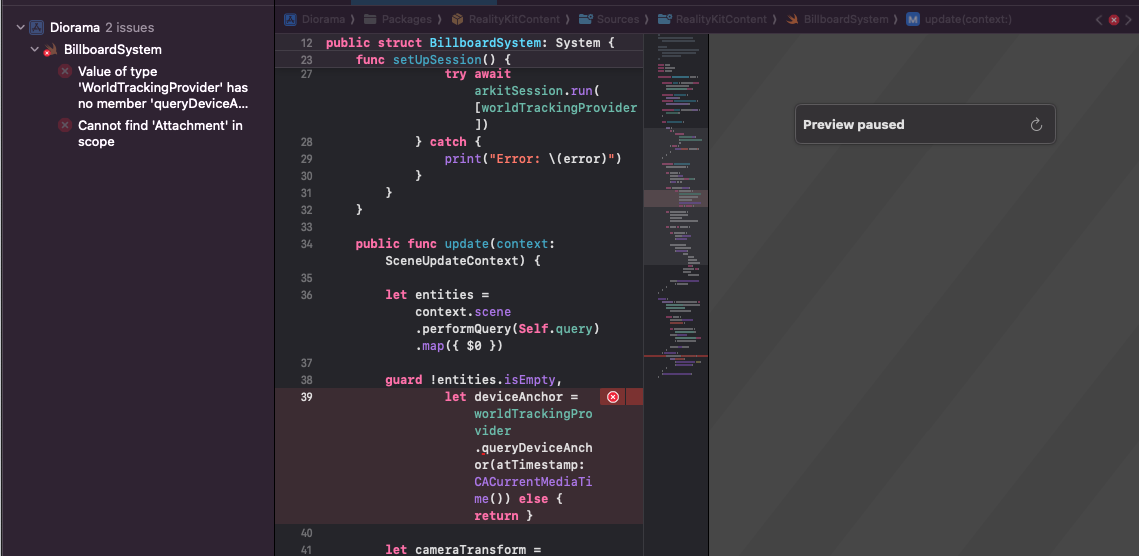Screen dimensions: 1139x556
Task: Click the Diorama project icon in navigator
Action: (37, 28)
